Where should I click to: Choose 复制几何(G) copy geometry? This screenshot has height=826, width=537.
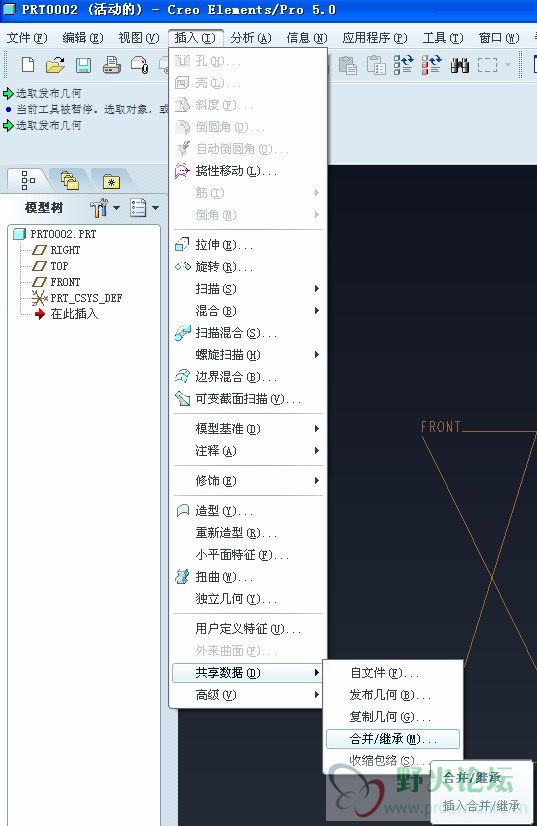tap(393, 717)
